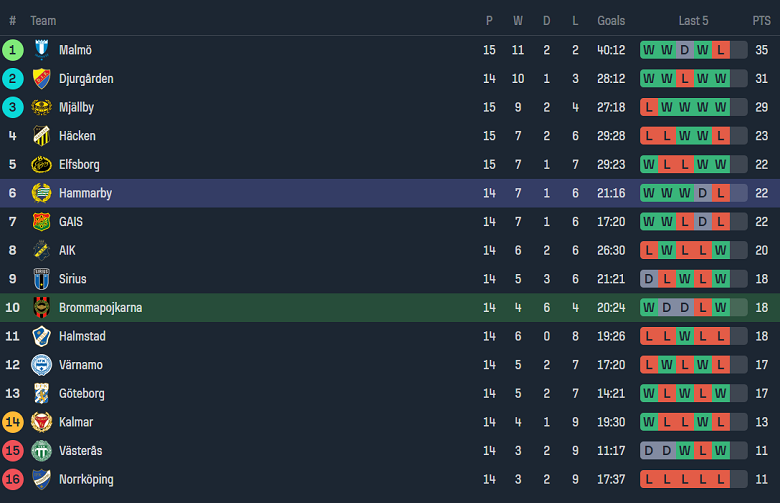
Task: Click Göteborg's first win box in Last 5
Action: (649, 394)
